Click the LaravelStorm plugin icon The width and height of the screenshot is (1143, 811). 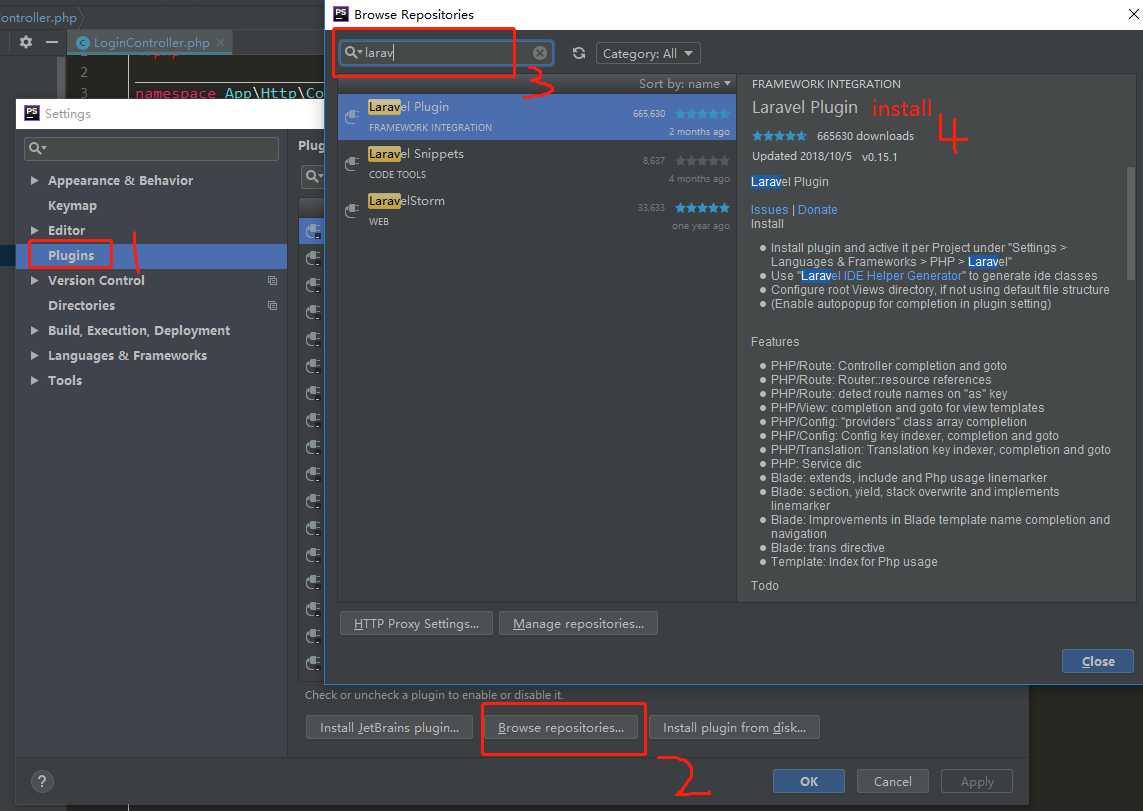coord(351,210)
